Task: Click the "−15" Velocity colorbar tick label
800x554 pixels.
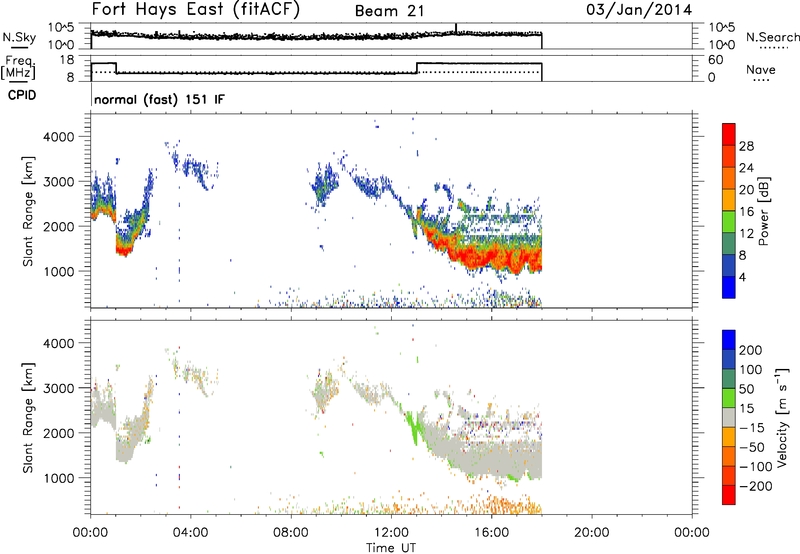Action: (x=753, y=428)
